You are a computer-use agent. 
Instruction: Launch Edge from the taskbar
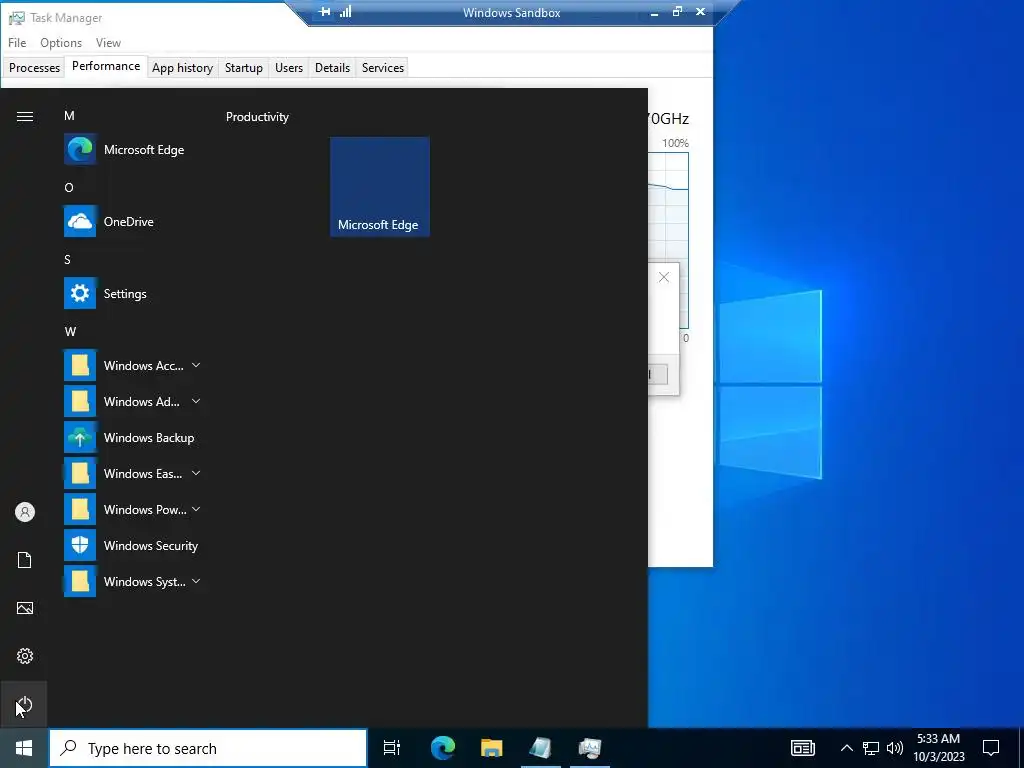coord(443,748)
